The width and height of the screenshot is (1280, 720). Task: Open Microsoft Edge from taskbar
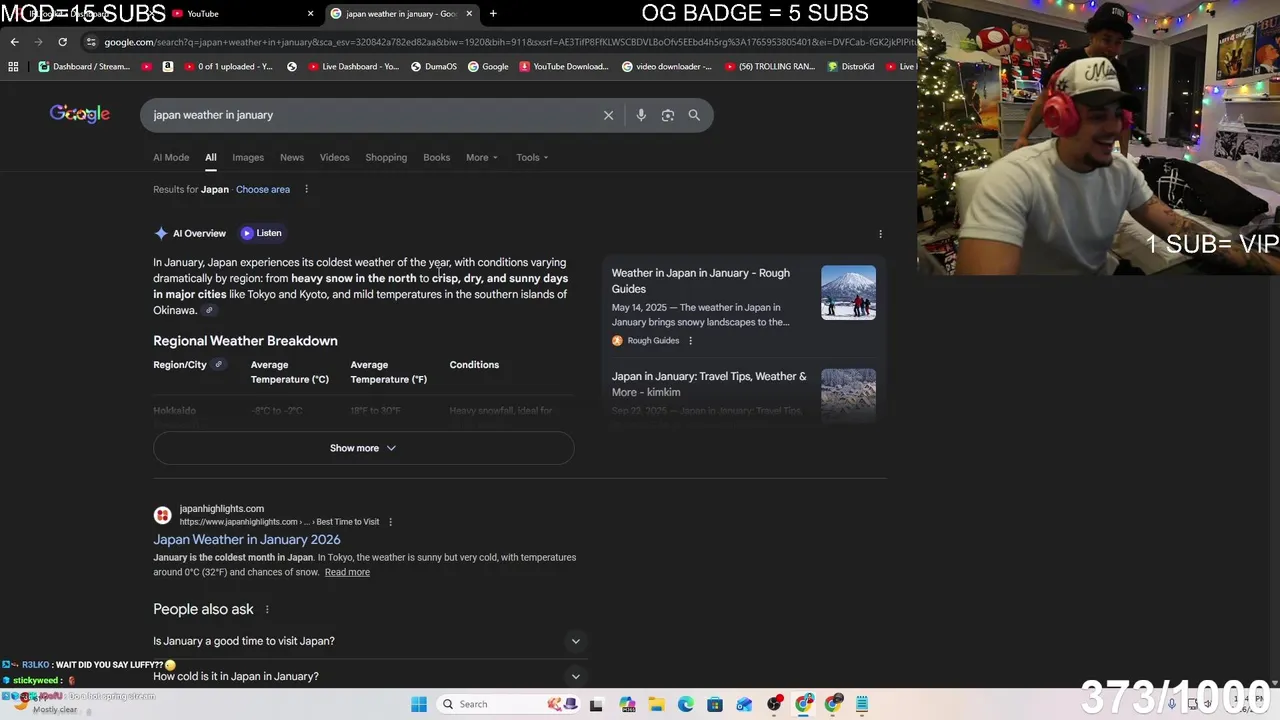[x=686, y=704]
